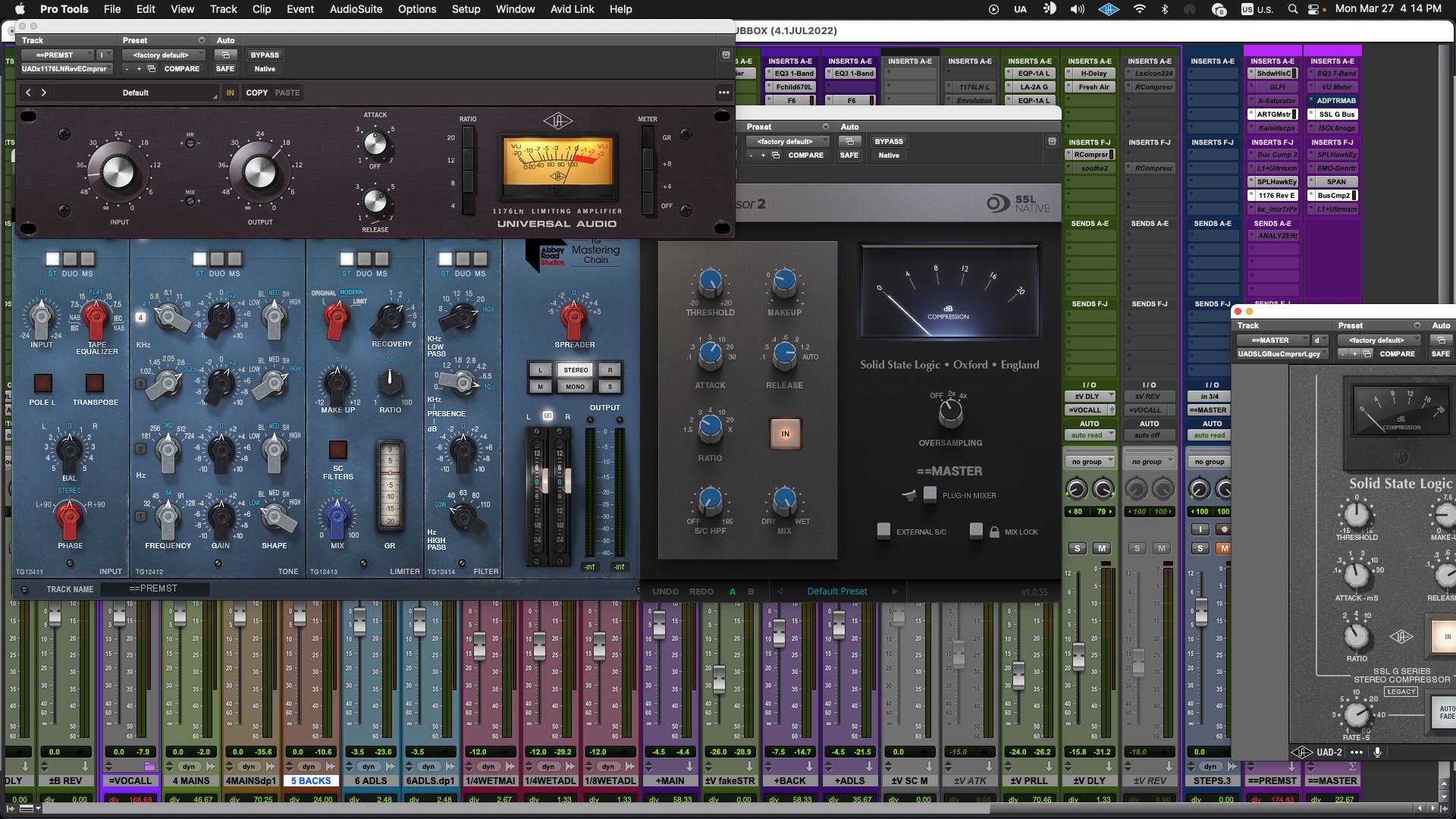Click the 1176 INPUT knob

click(118, 173)
